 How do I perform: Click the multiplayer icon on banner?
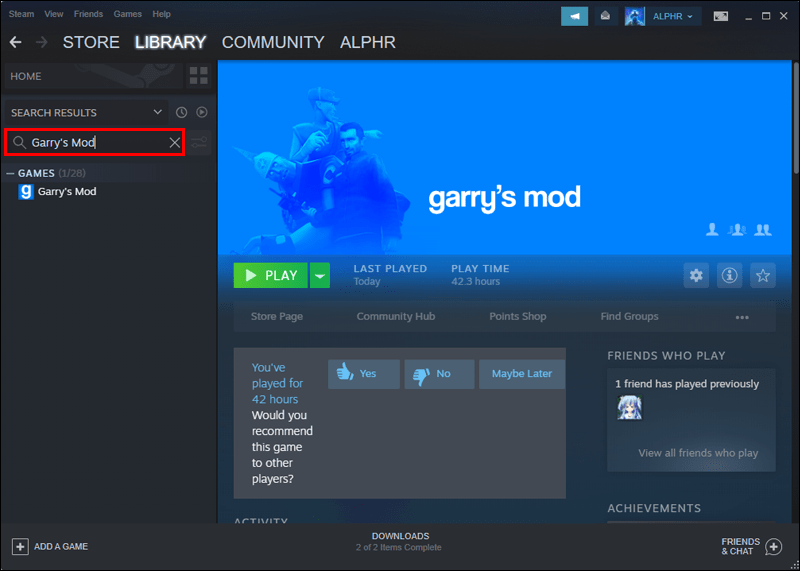tap(763, 230)
